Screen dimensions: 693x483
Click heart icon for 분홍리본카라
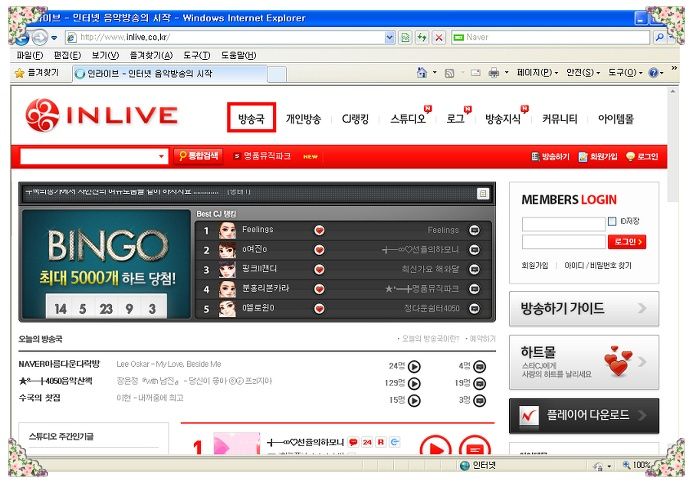pos(319,289)
